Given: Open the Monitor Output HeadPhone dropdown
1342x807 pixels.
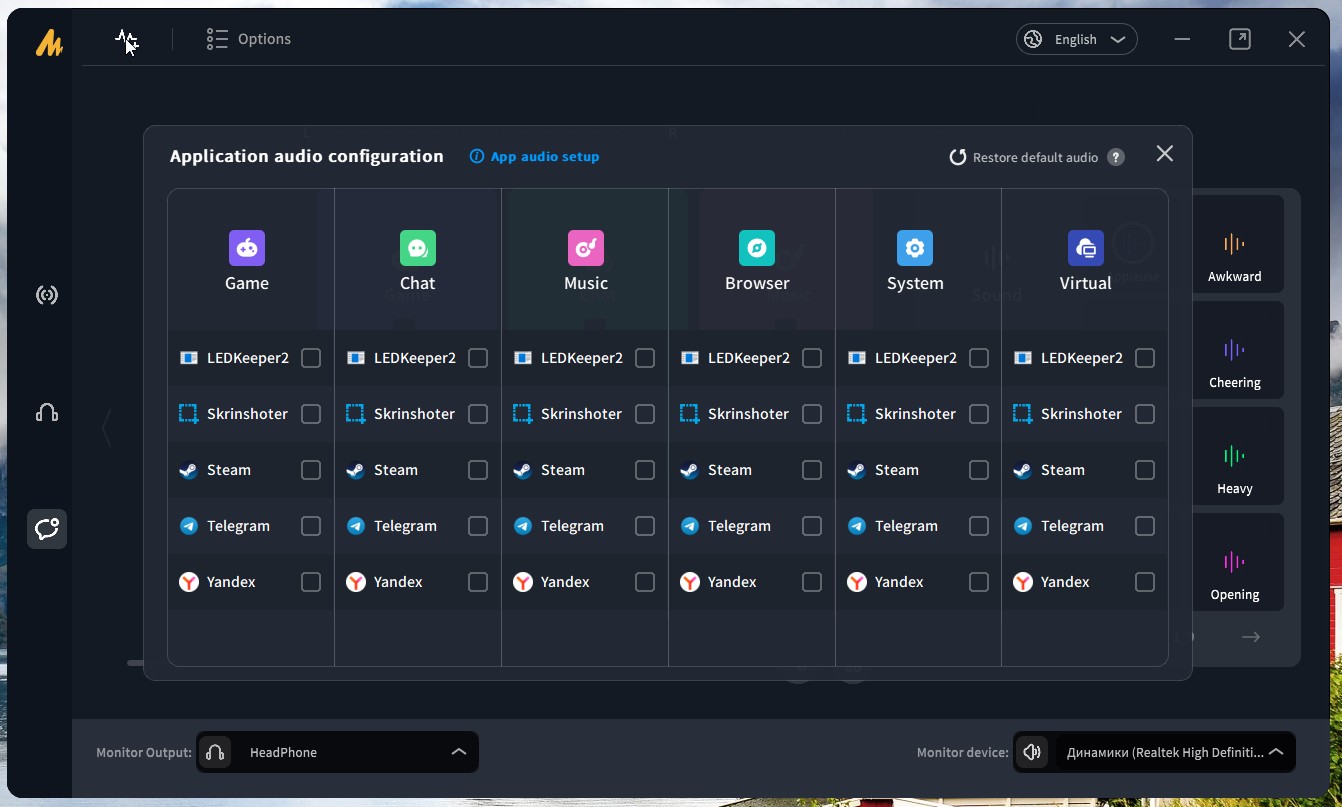Looking at the screenshot, I should pyautogui.click(x=337, y=752).
